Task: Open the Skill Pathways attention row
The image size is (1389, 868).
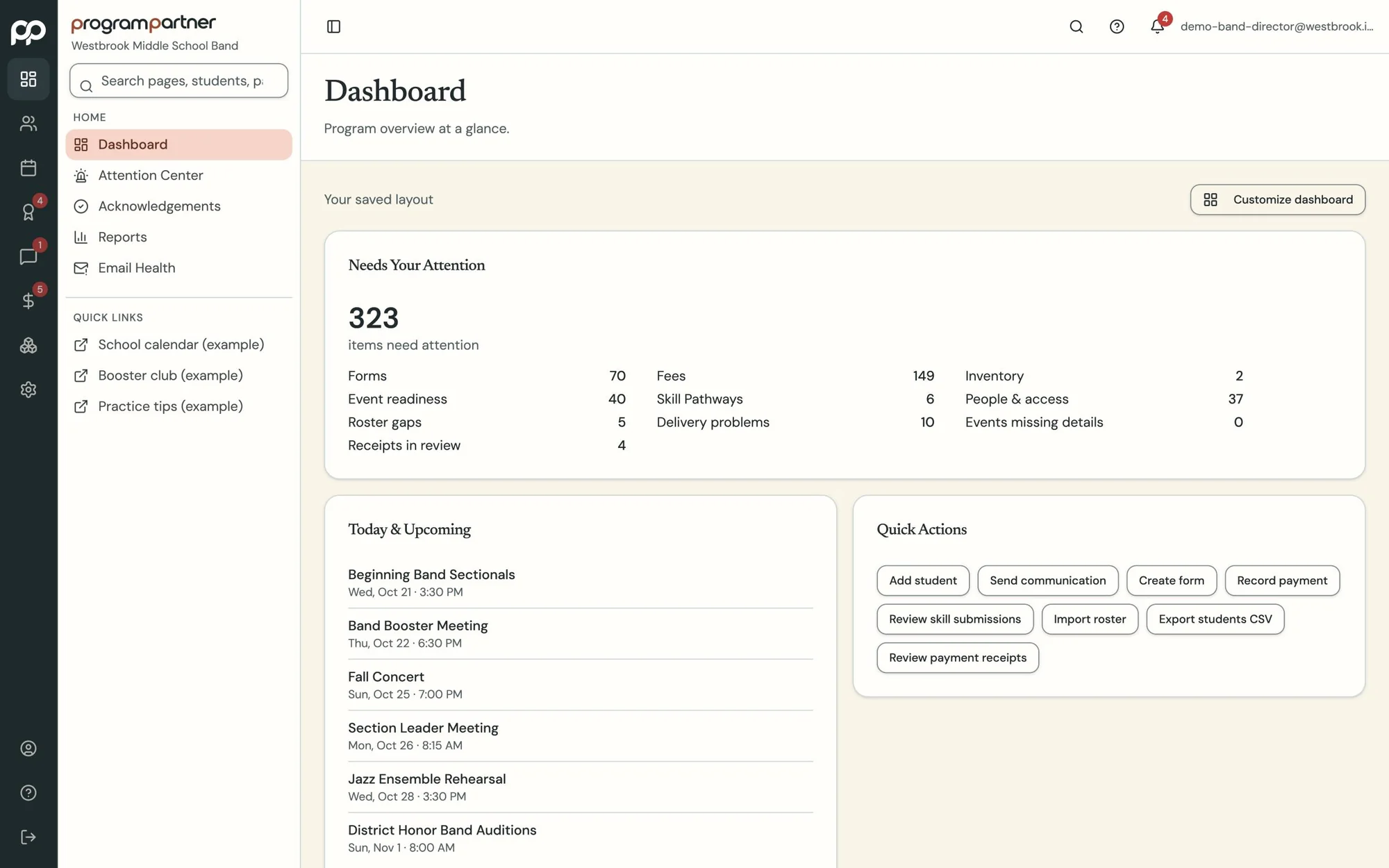Action: coord(795,399)
